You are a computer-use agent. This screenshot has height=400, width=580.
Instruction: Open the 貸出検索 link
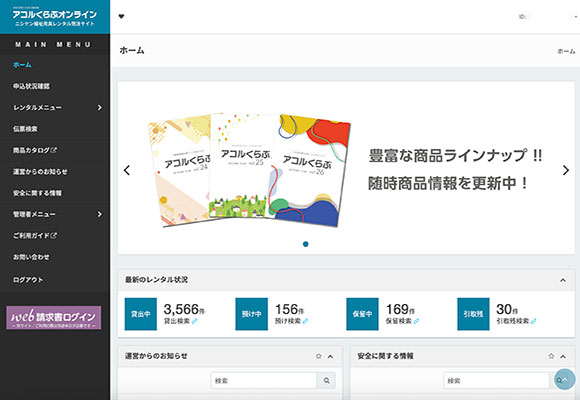click(x=181, y=321)
